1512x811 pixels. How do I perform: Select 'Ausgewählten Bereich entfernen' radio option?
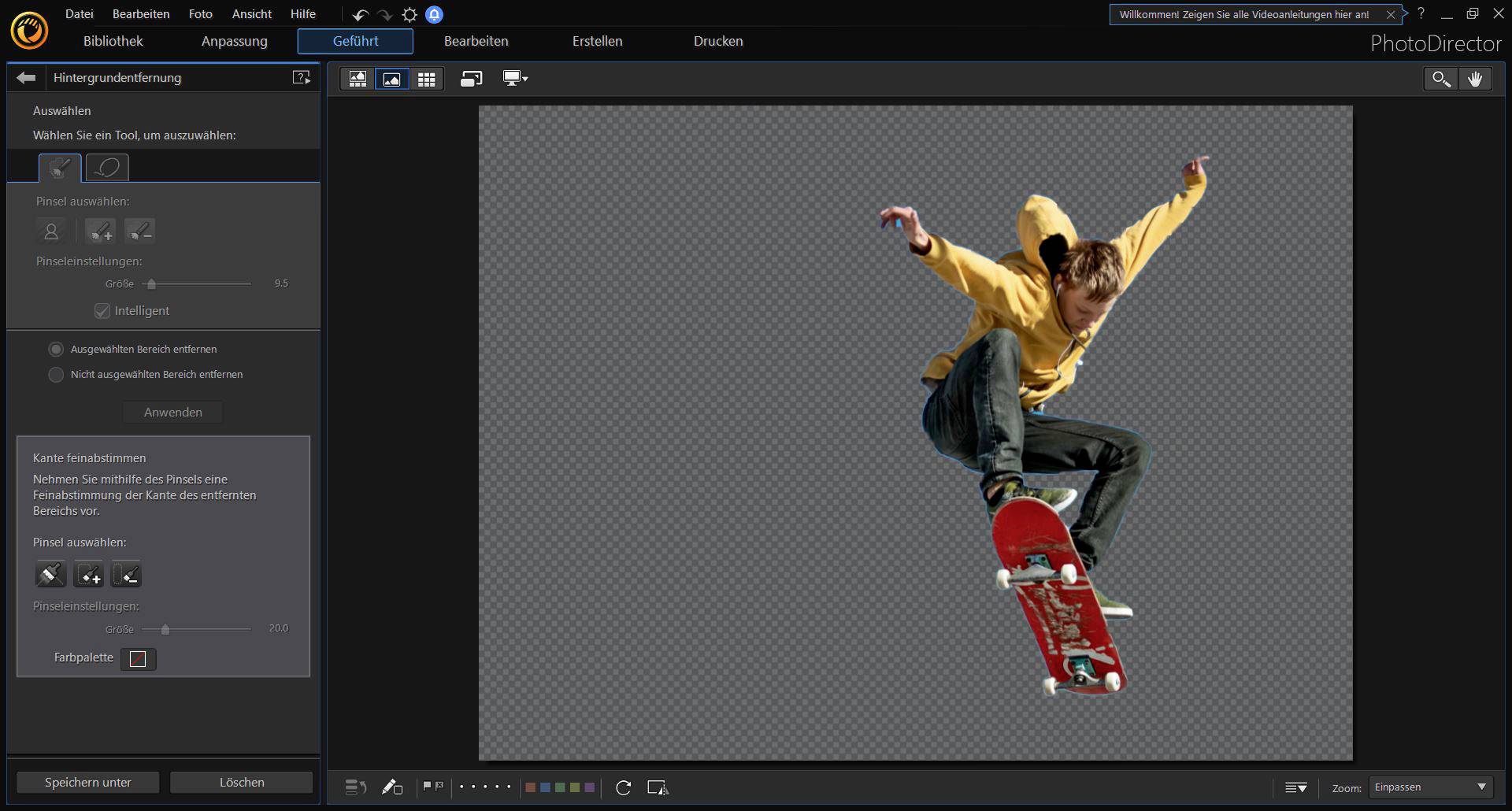click(56, 349)
